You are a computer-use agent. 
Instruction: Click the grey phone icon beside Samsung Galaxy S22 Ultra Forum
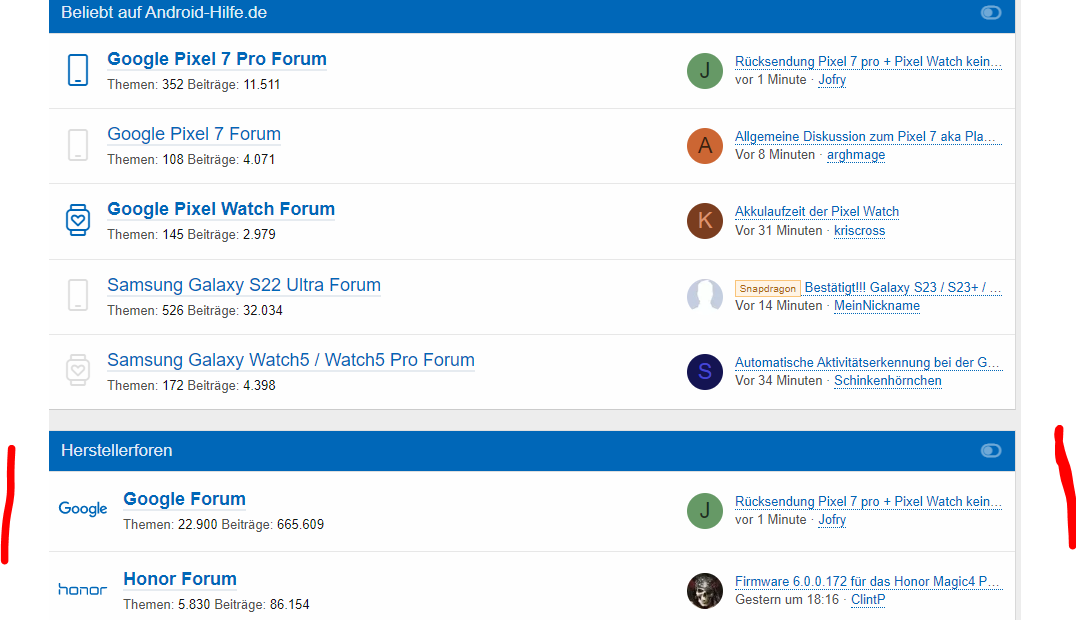[x=78, y=295]
